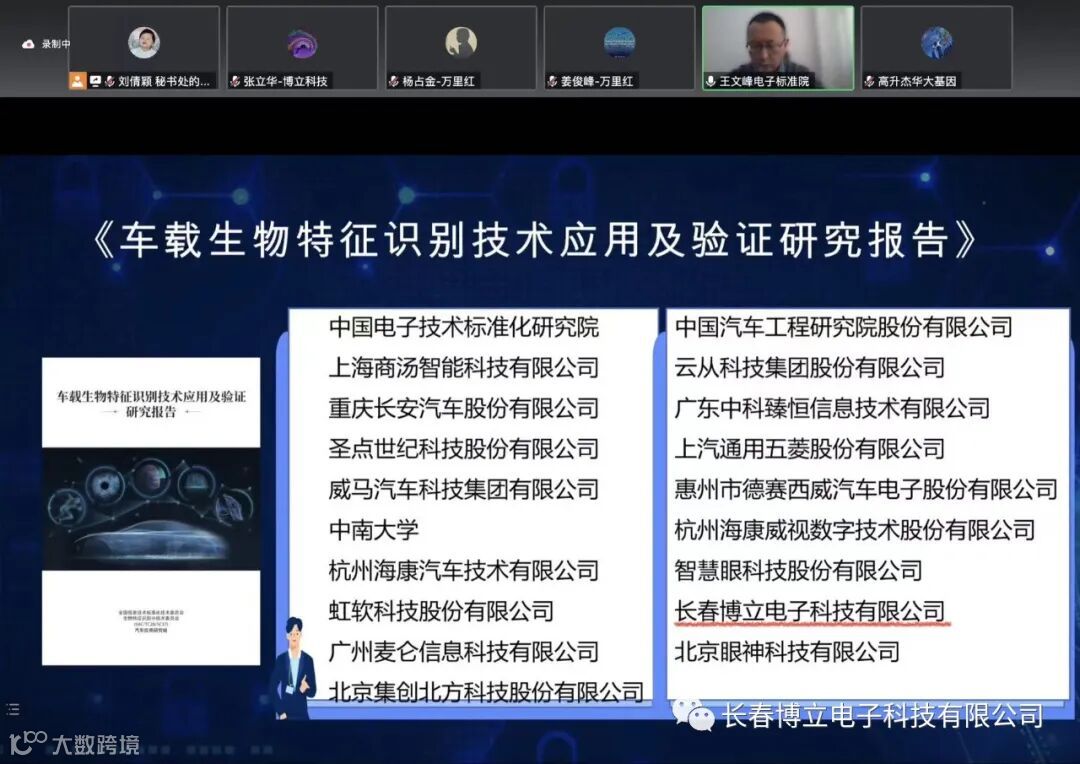Click the name label 高升杰华大基因

click(917, 81)
